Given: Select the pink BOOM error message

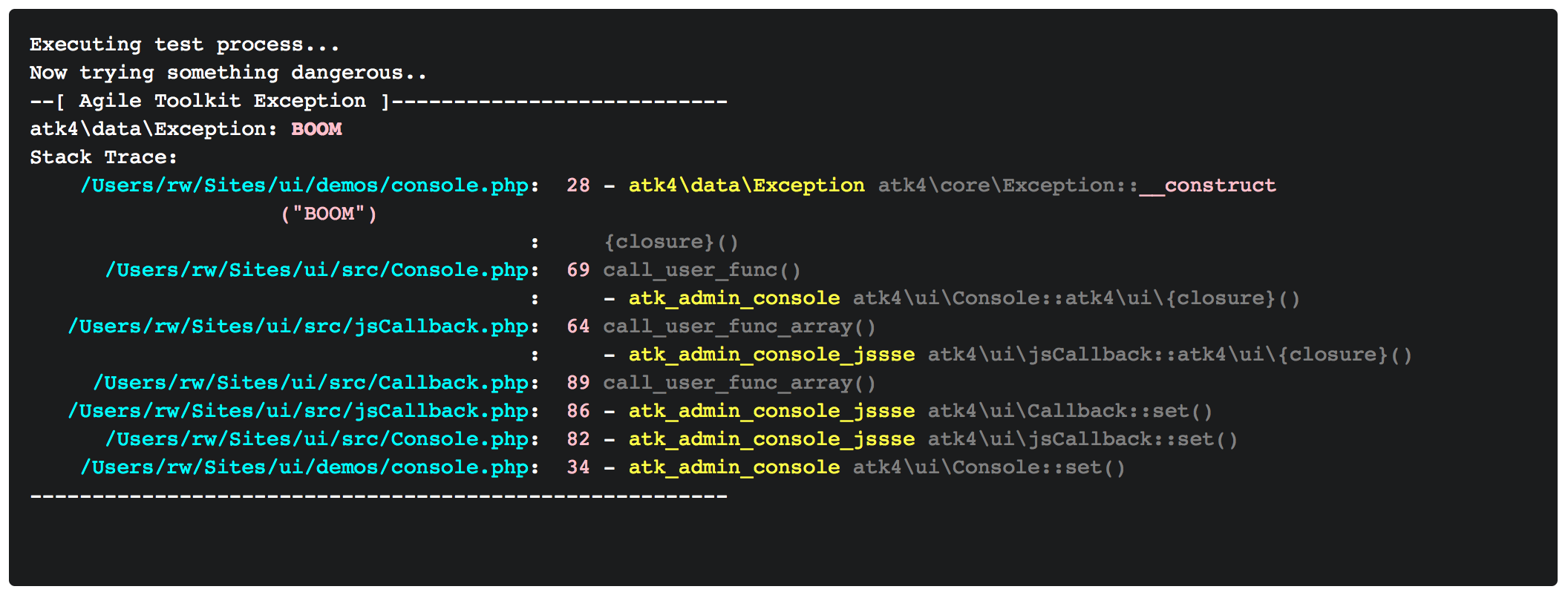Looking at the screenshot, I should [x=316, y=129].
